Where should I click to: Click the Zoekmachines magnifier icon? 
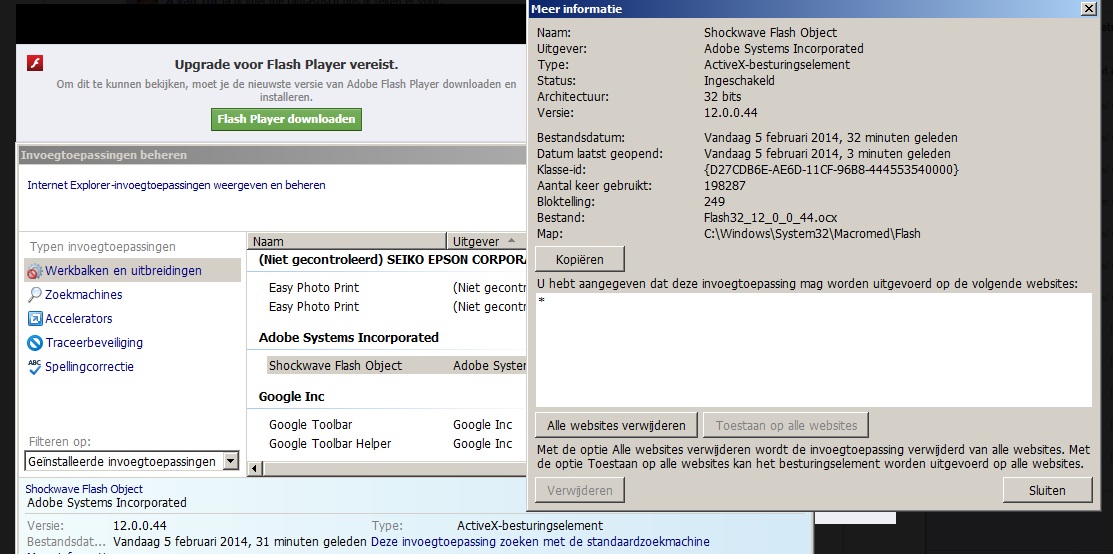tap(35, 295)
